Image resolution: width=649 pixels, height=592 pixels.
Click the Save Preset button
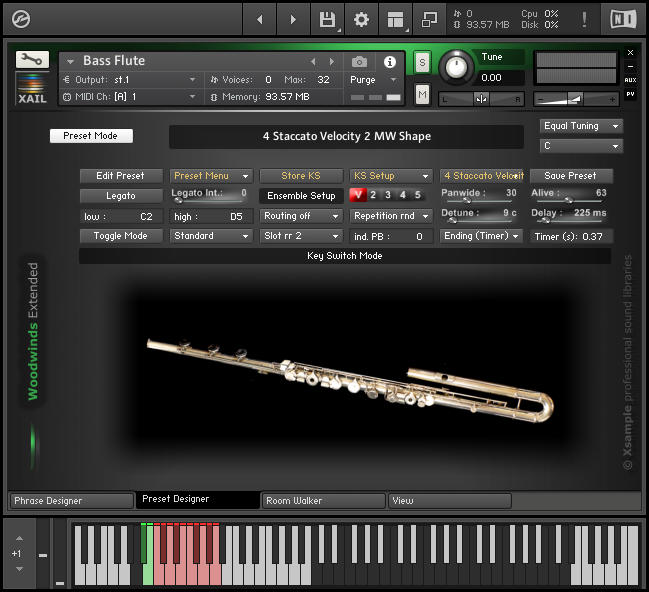570,176
